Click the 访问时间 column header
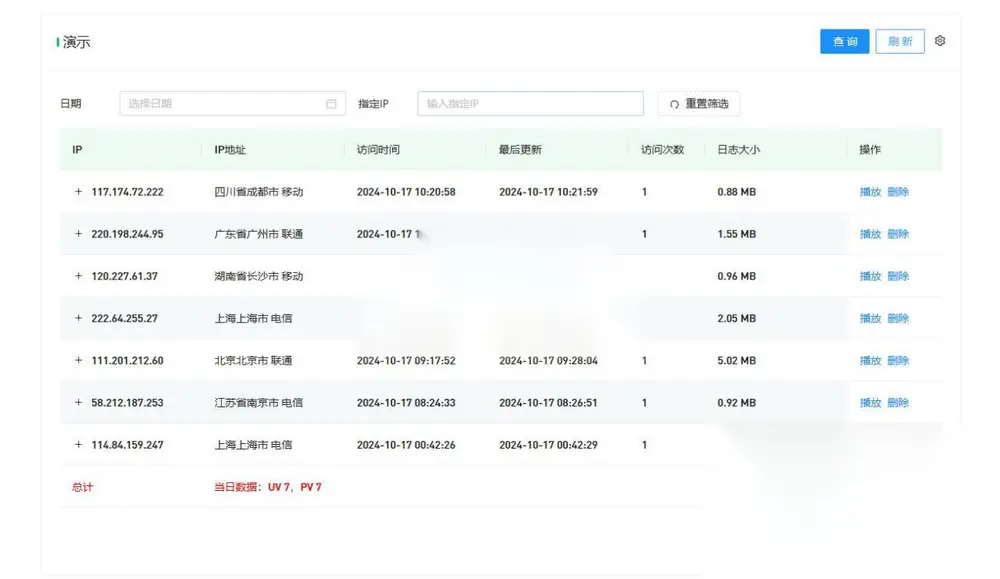The image size is (1000, 579). pyautogui.click(x=378, y=150)
